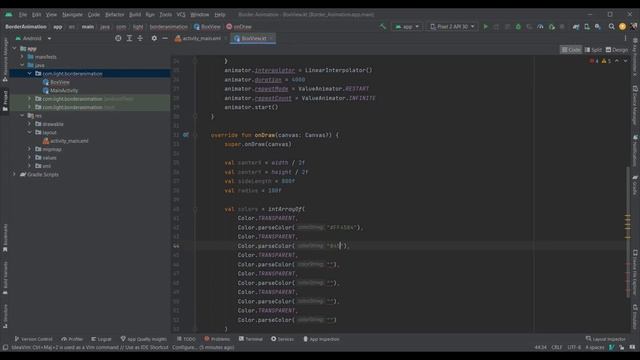Collapse the highlighted com.light.borderanimation package
Viewport: 640px width, 360px height.
pyautogui.click(x=29, y=73)
